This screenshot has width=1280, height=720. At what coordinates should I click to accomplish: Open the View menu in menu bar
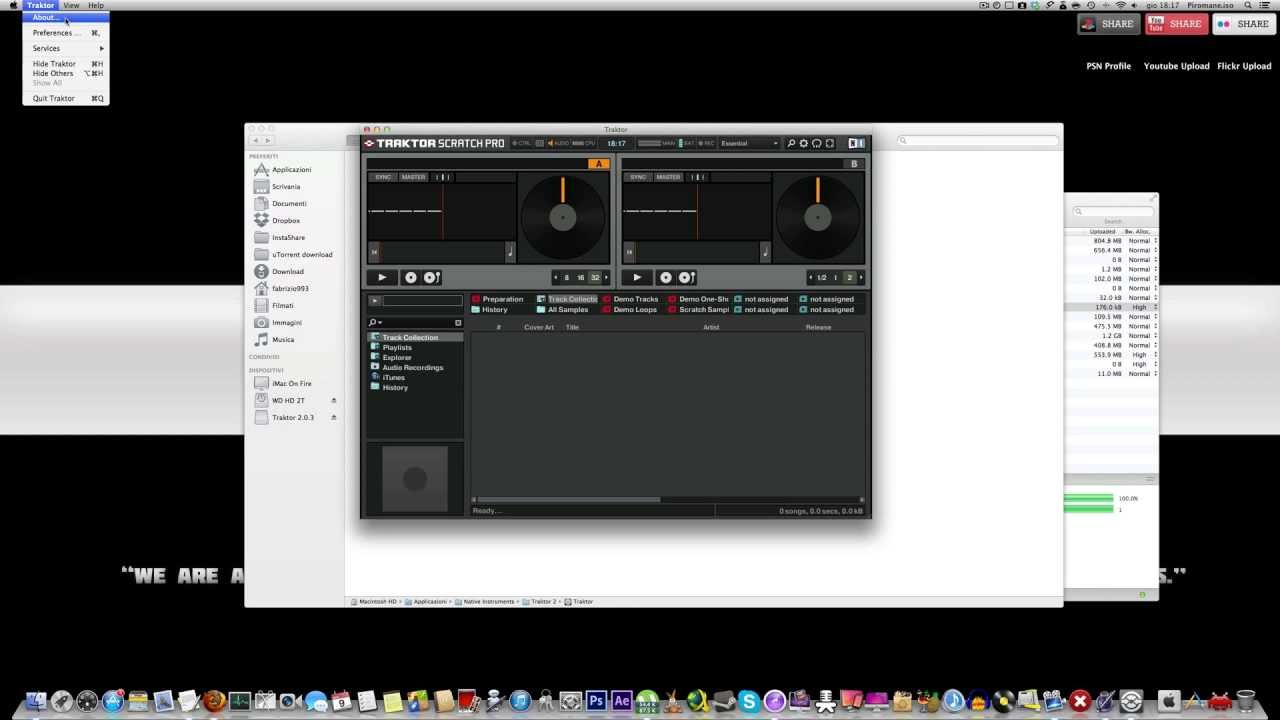71,5
